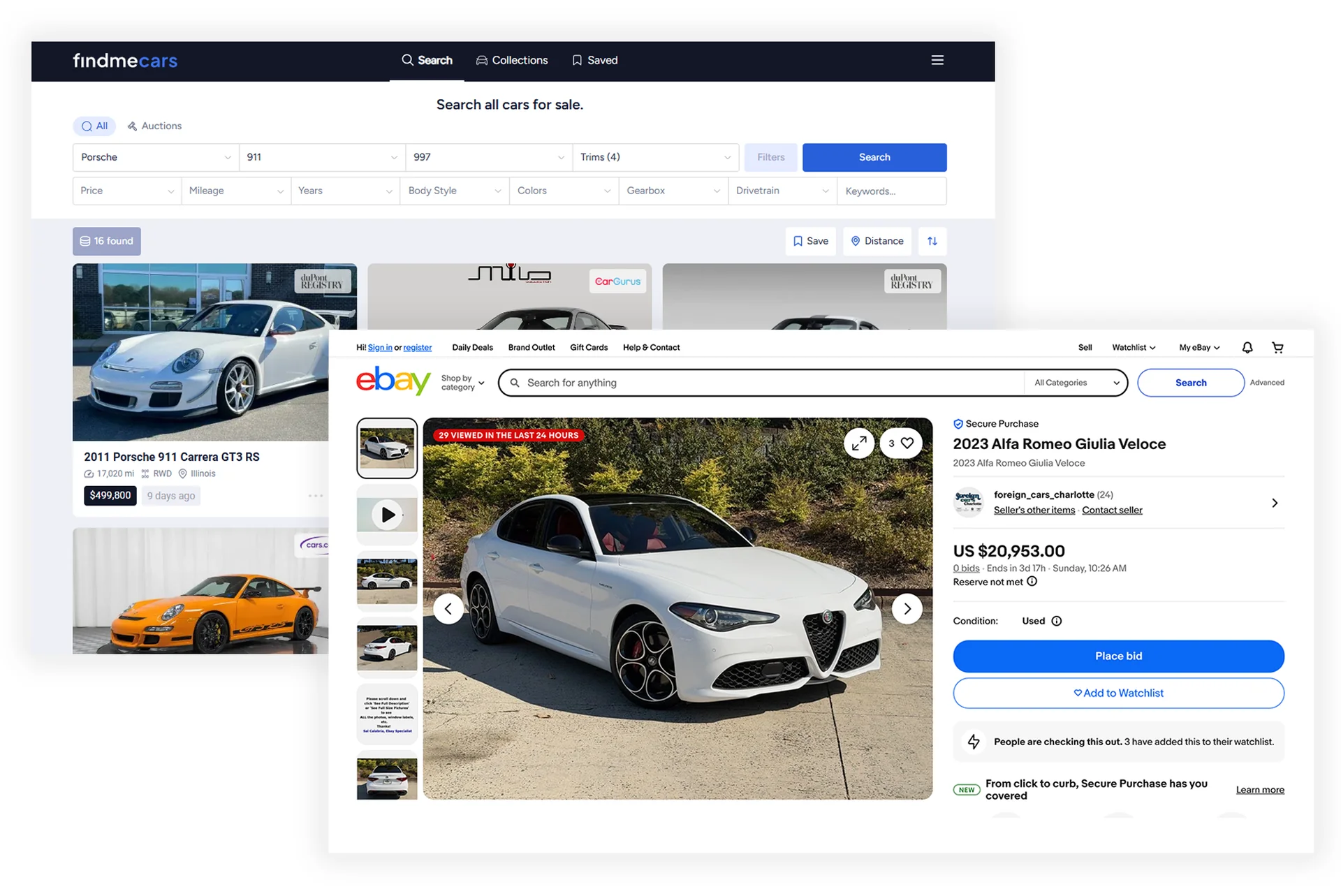Toggle Distance sorting option

pyautogui.click(x=877, y=241)
